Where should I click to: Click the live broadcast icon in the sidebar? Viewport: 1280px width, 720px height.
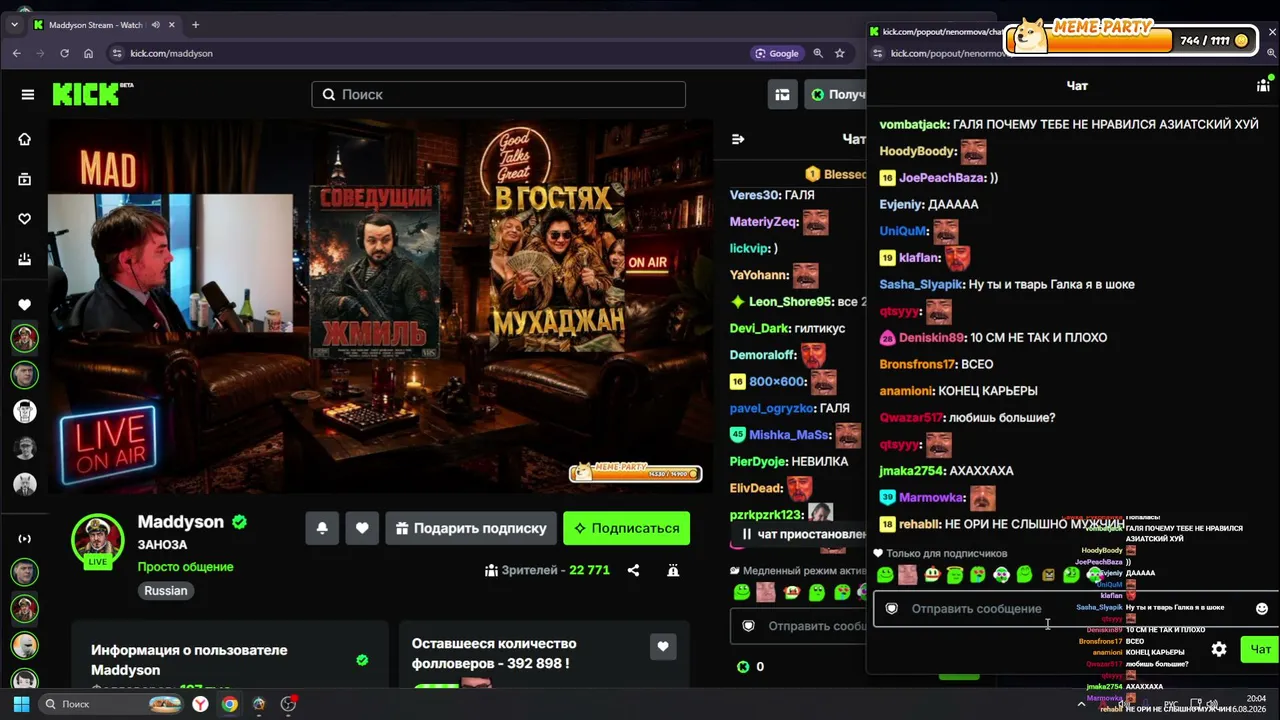[x=25, y=538]
